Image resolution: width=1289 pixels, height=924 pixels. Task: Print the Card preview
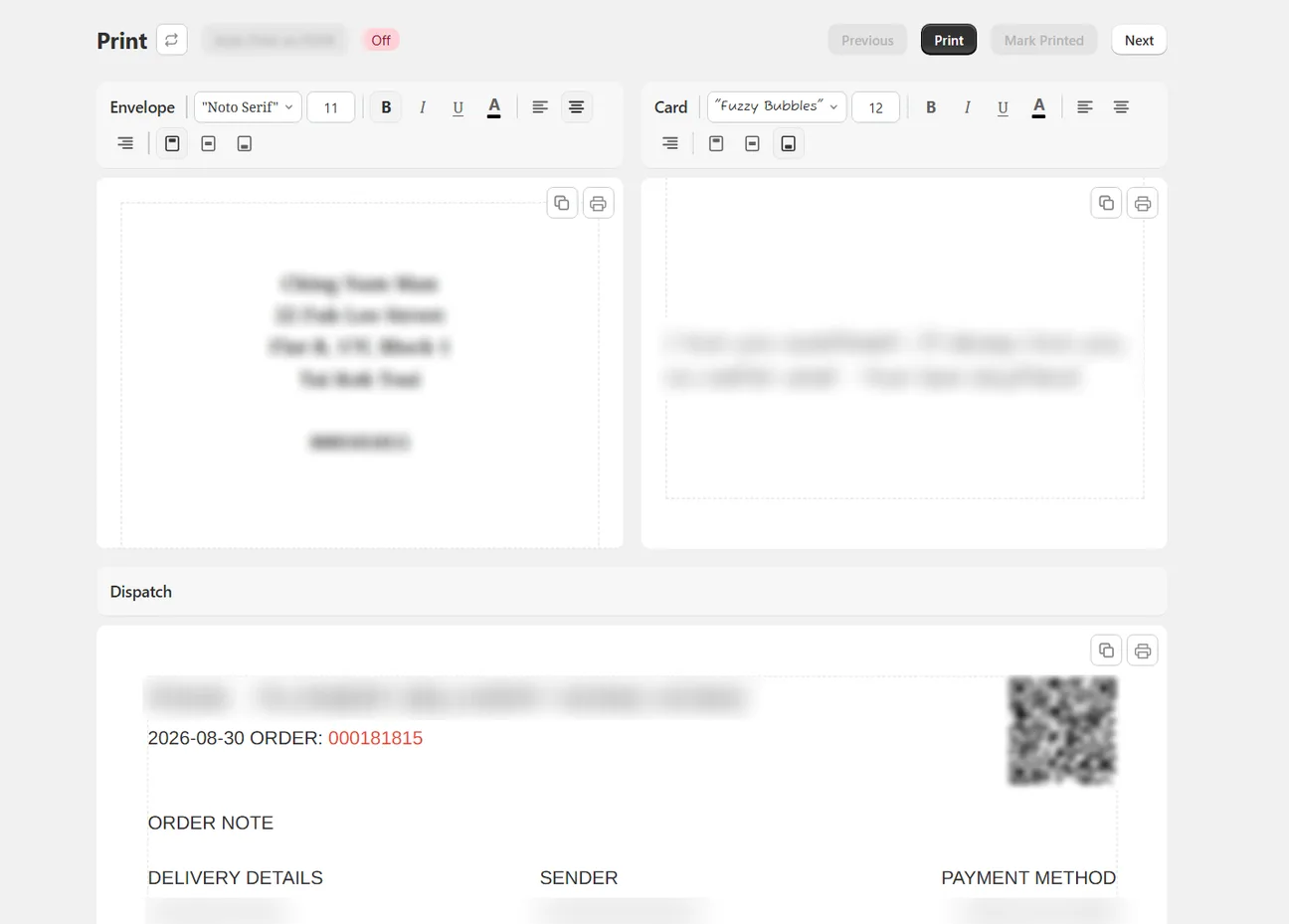pos(1142,203)
